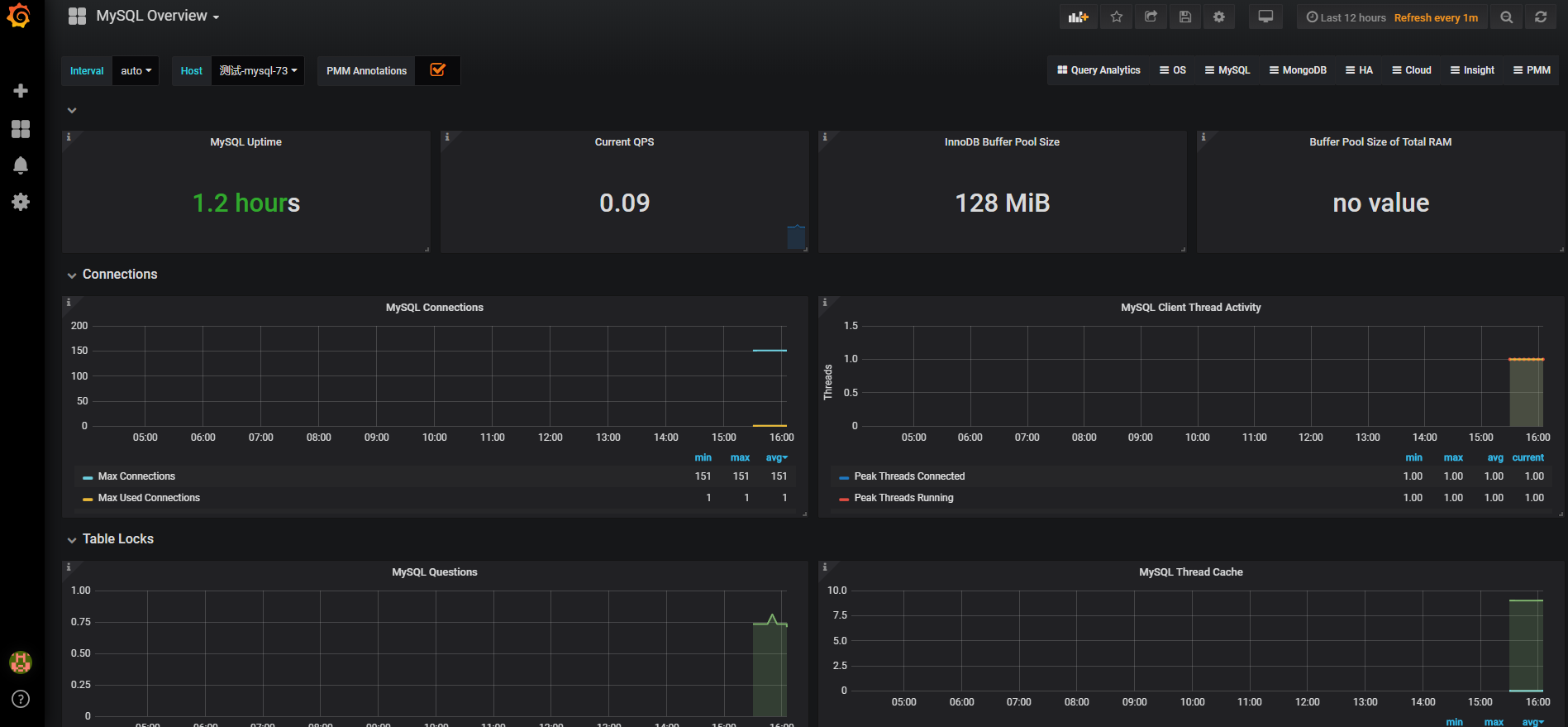This screenshot has width=1568, height=727.
Task: Toggle Max Connections series visibility
Action: click(136, 476)
